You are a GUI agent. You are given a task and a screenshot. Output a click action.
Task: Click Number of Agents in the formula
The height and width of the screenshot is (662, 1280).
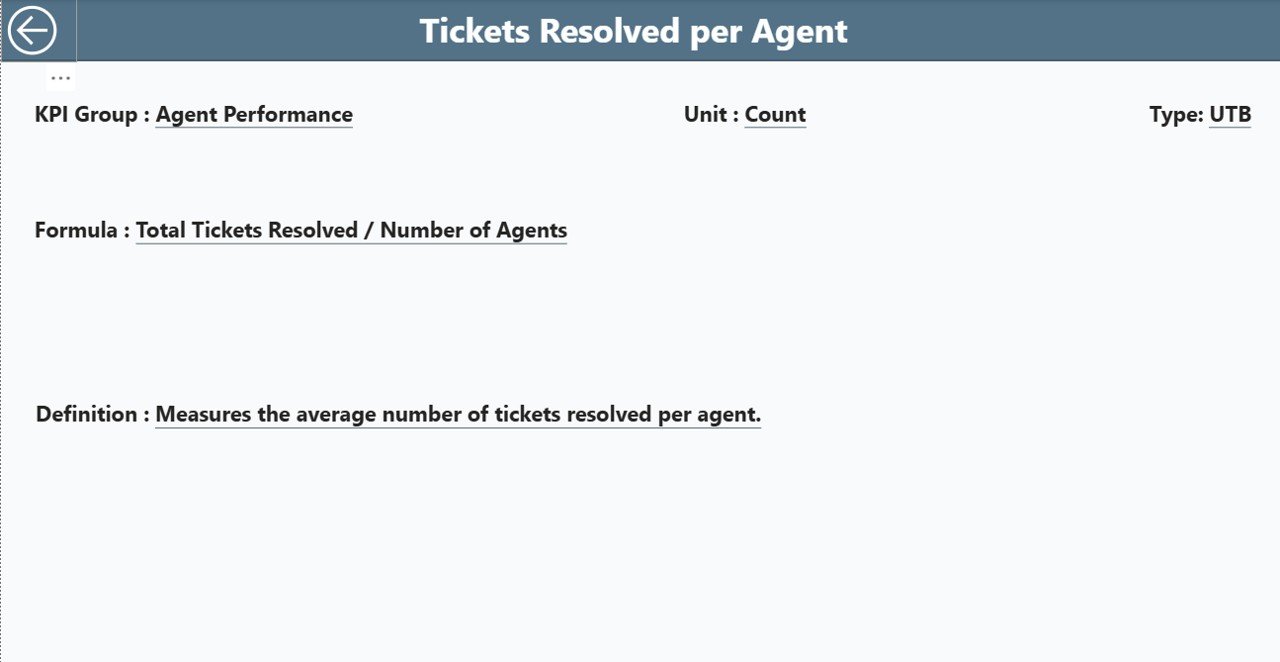point(473,230)
